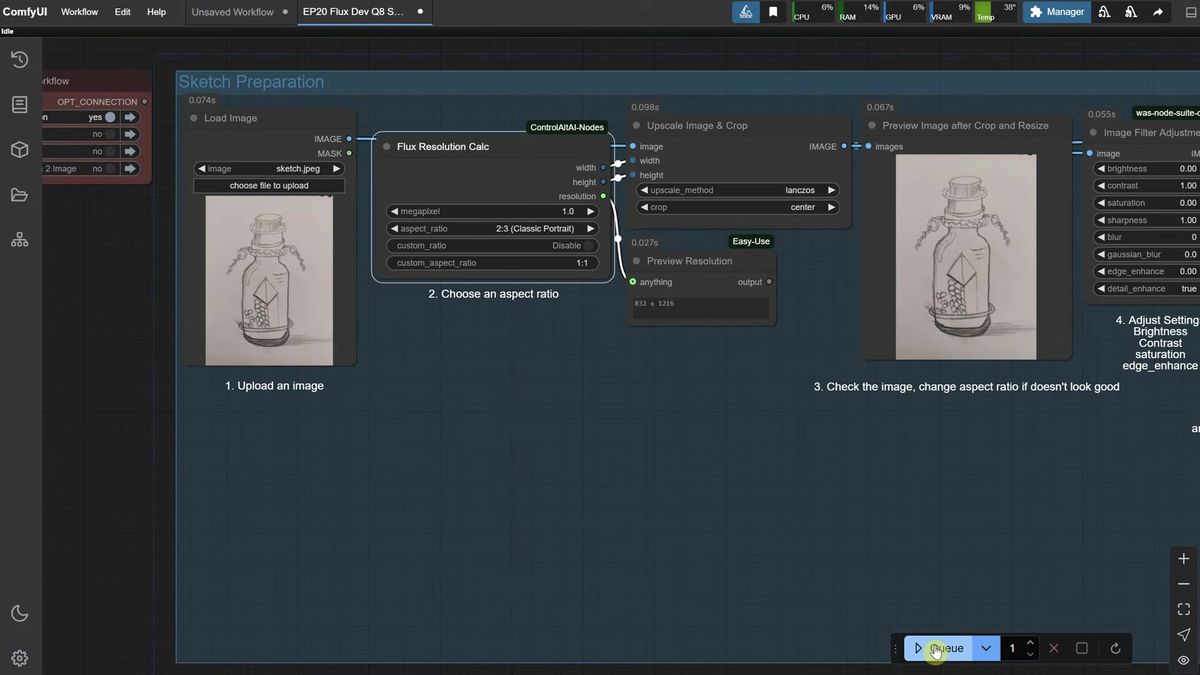Viewport: 1200px width, 675px height.
Task: Adjust the saturation 0.00 slider
Action: tap(1147, 203)
